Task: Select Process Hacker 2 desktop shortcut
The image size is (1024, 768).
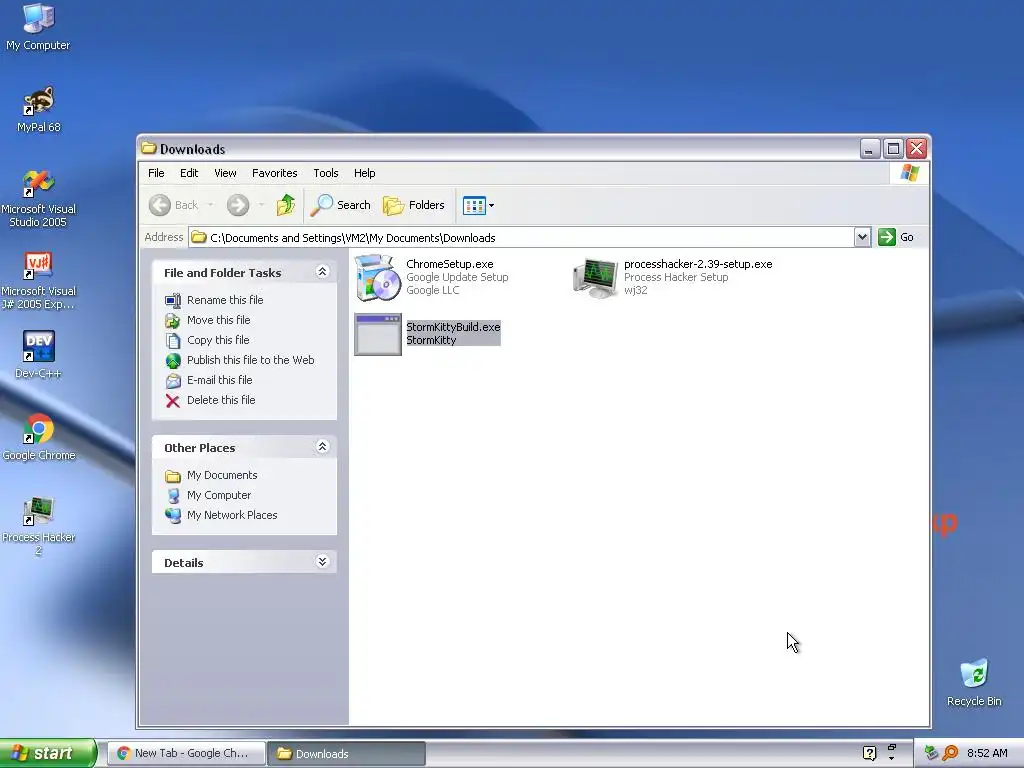Action: point(38,525)
